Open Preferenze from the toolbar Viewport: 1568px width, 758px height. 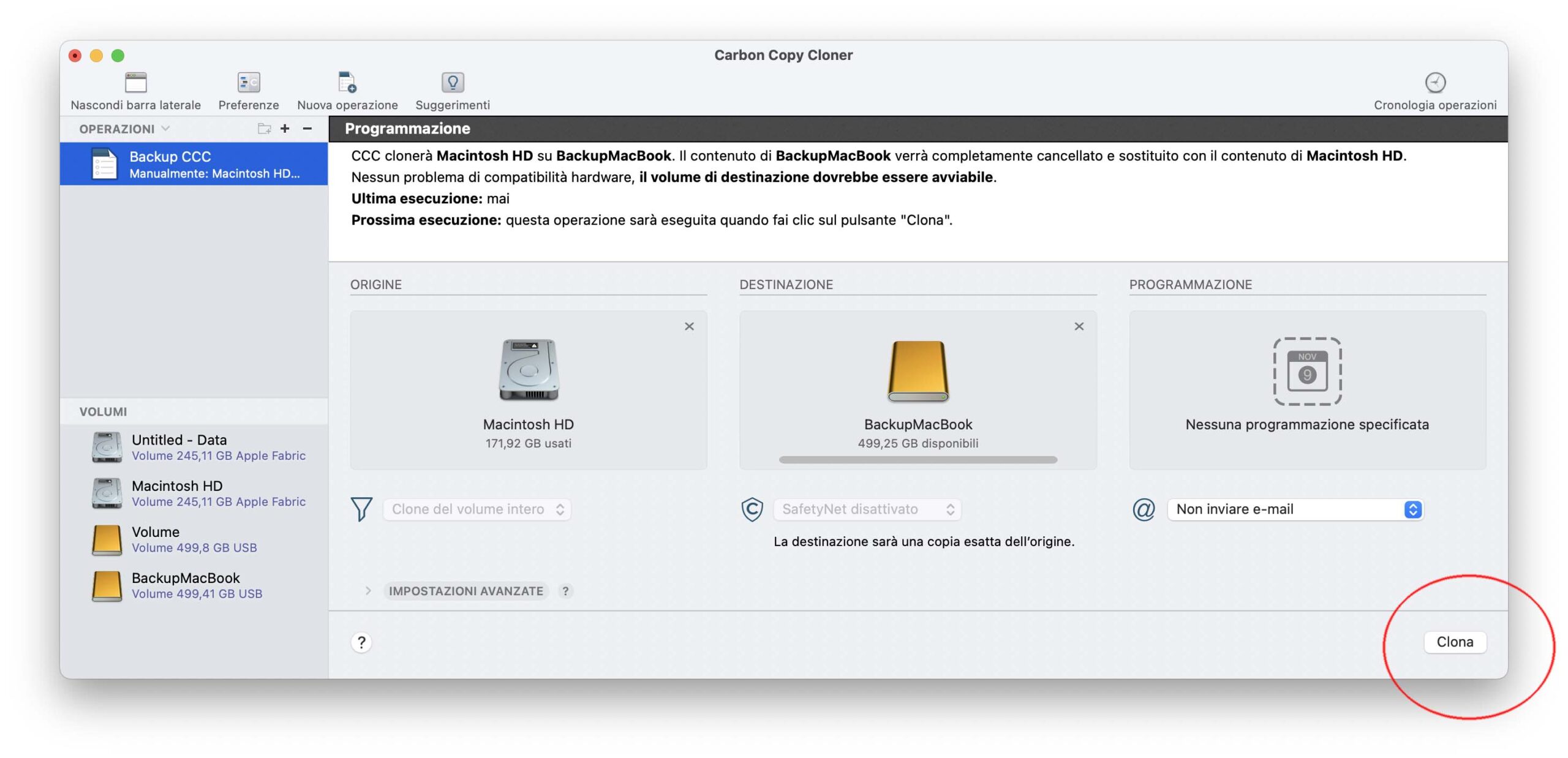point(248,82)
